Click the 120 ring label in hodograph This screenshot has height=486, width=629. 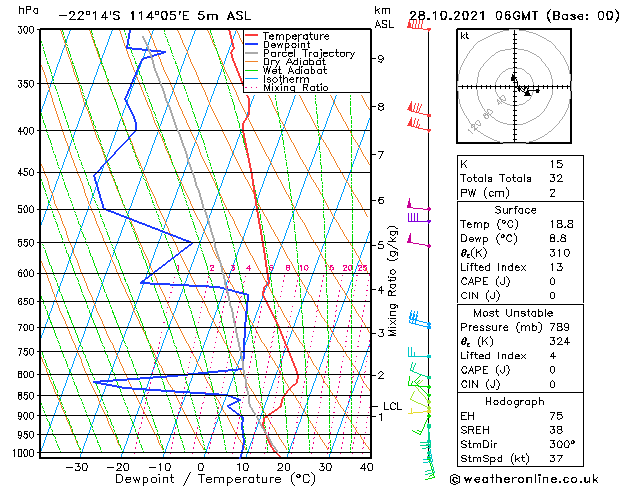(474, 127)
